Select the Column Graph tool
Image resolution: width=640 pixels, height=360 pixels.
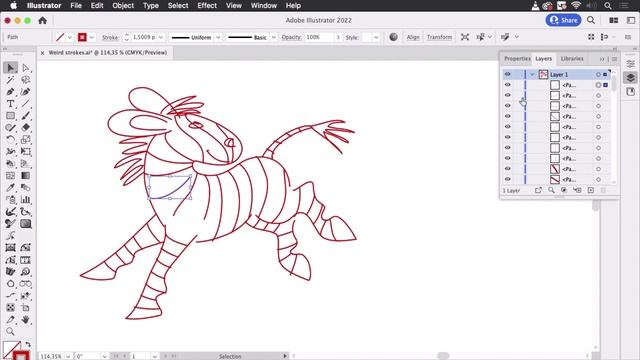coord(26,200)
